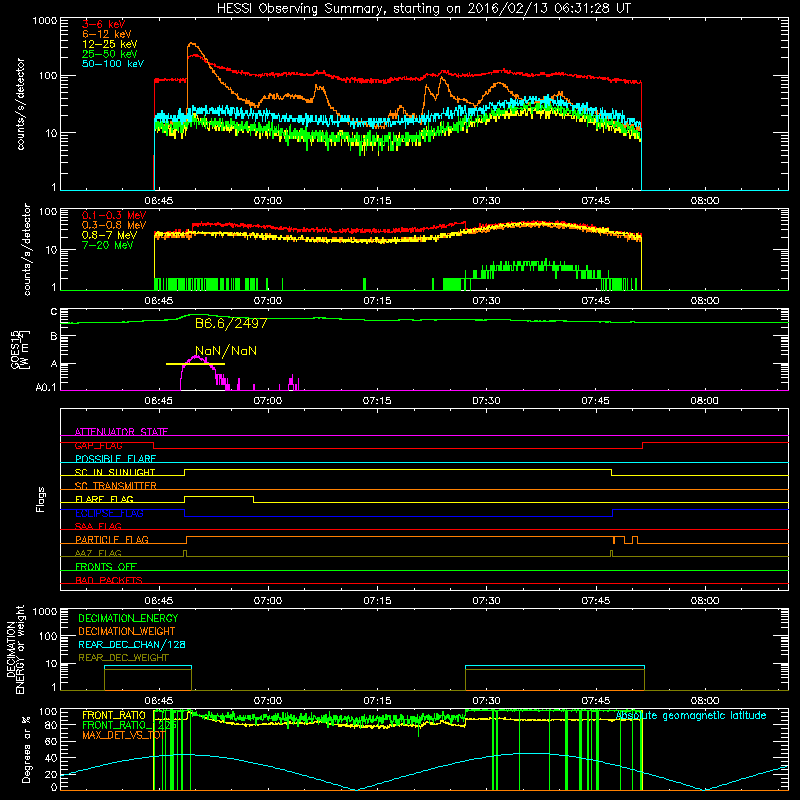The height and width of the screenshot is (800, 800).
Task: Click the DECIMATION_WEIGHT legend label
Action: pyautogui.click(x=127, y=632)
